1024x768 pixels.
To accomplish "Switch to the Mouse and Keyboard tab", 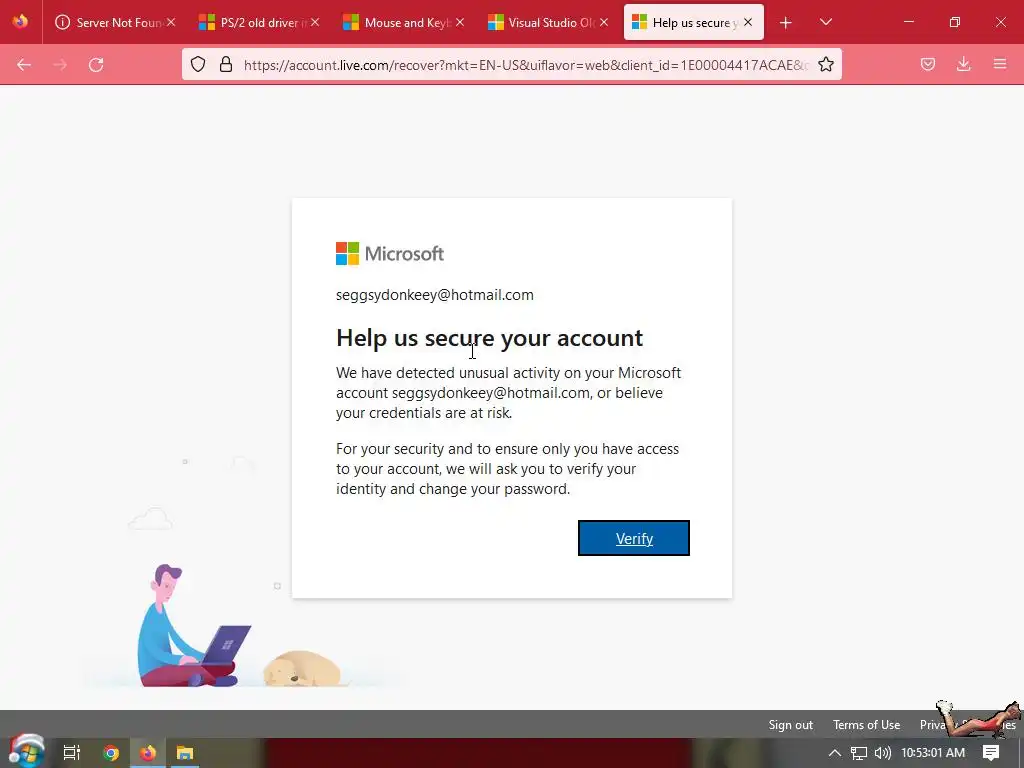I will click(x=403, y=22).
